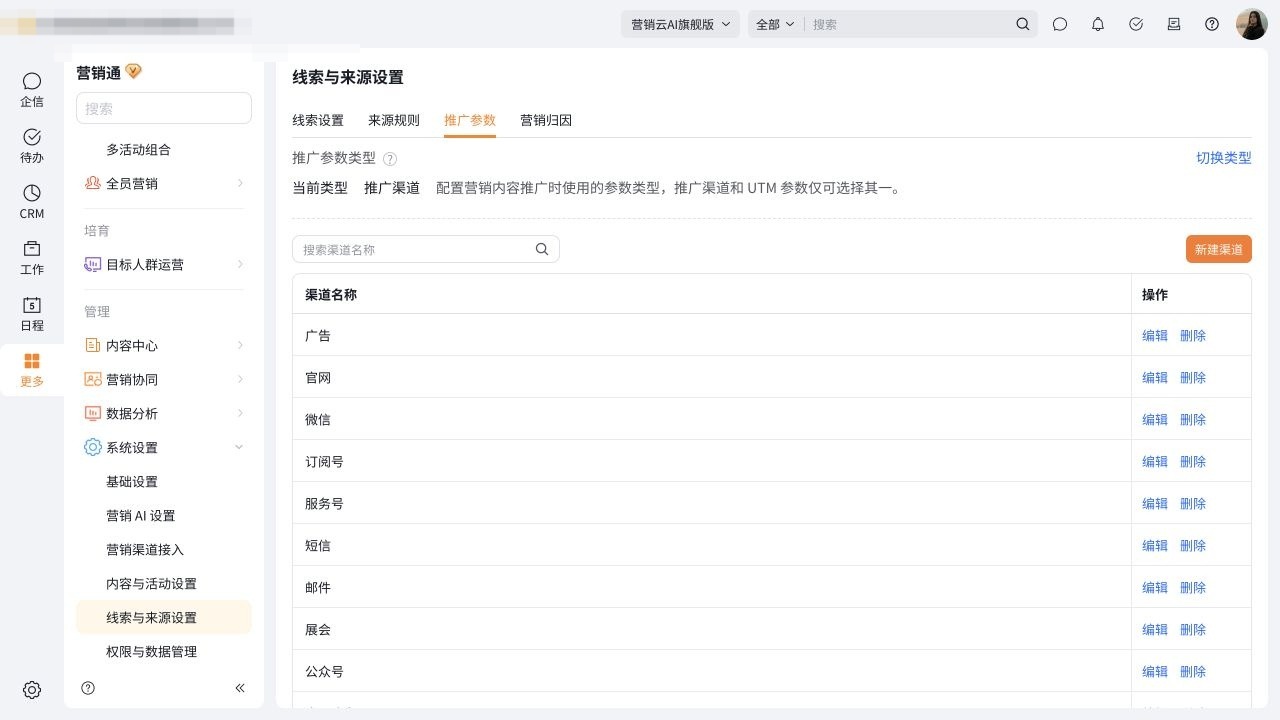Focus the 搜索渠道名称 search field
The height and width of the screenshot is (720, 1280).
tap(425, 249)
